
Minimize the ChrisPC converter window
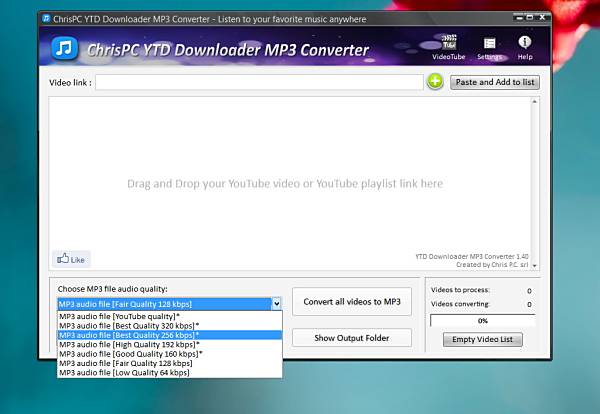pyautogui.click(x=519, y=18)
